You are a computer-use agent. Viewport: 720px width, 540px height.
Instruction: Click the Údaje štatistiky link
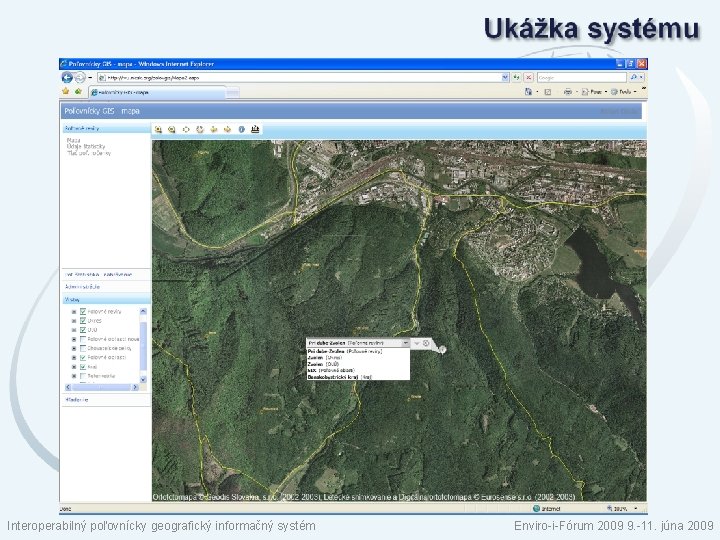pyautogui.click(x=86, y=146)
